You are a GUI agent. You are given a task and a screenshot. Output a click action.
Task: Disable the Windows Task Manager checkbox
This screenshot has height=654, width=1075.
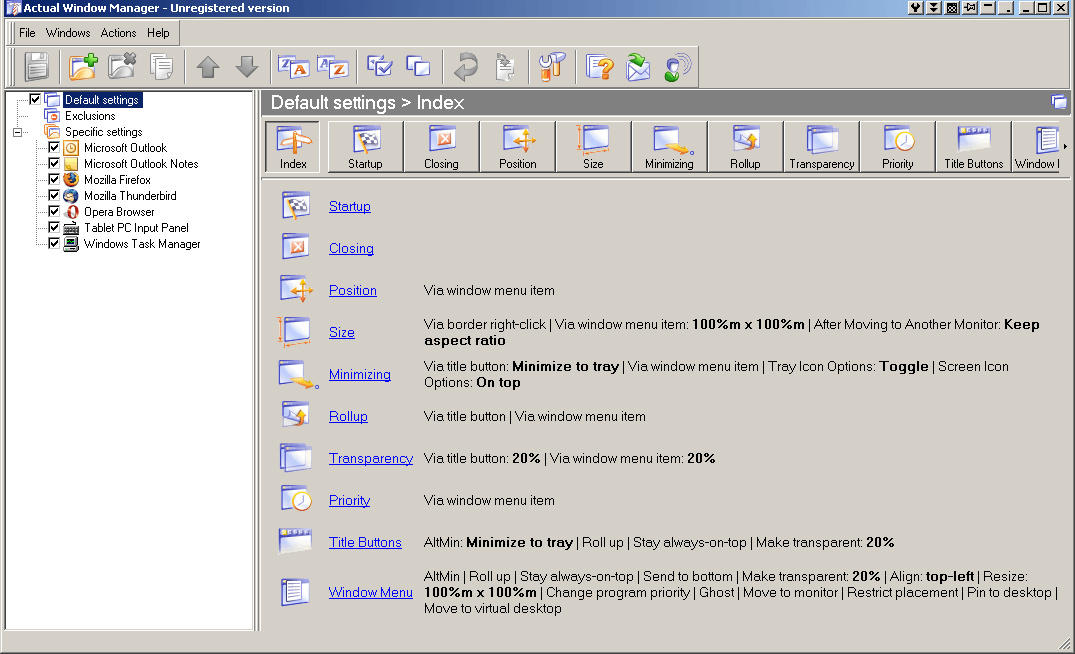53,243
